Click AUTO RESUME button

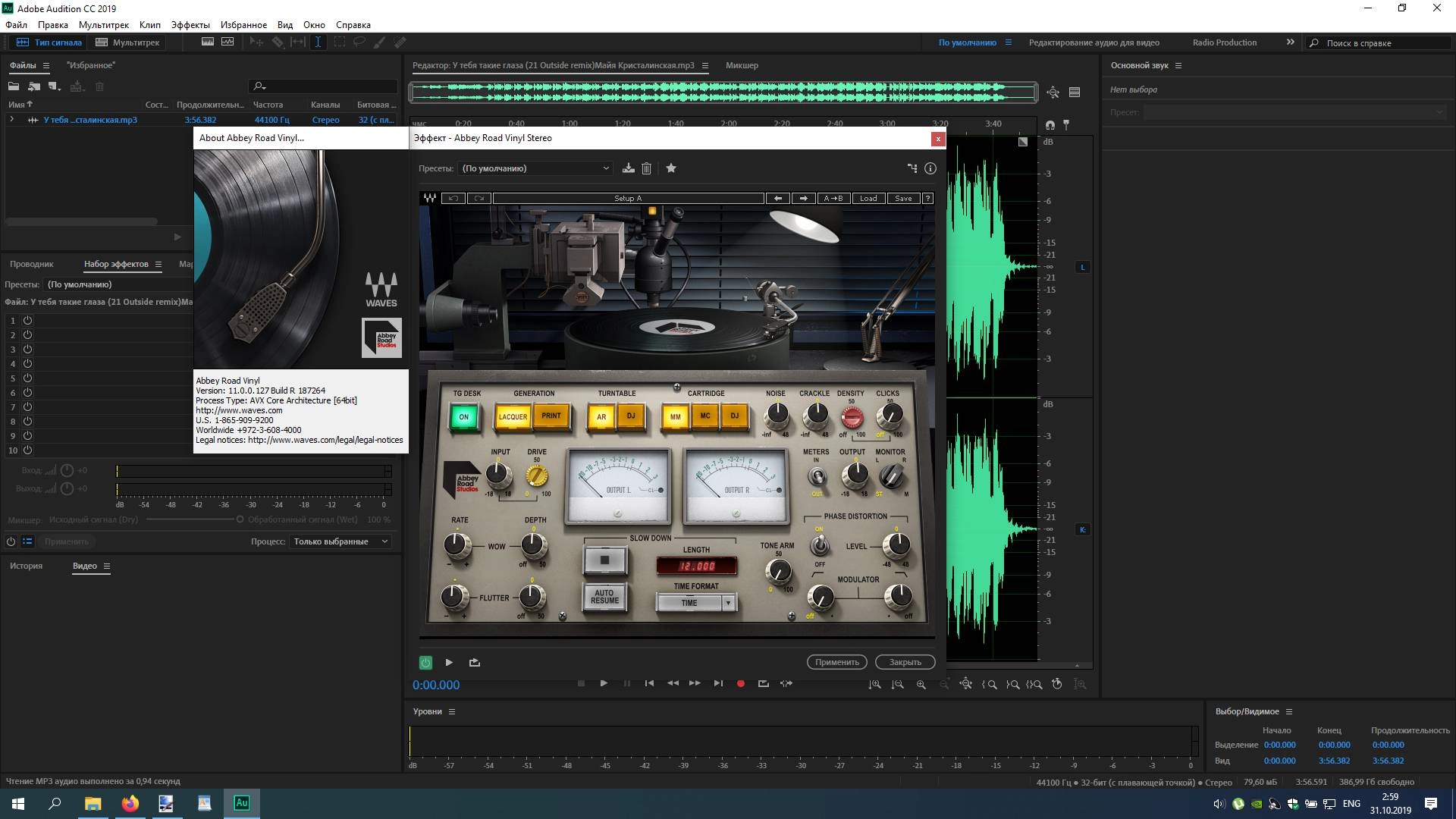(604, 597)
